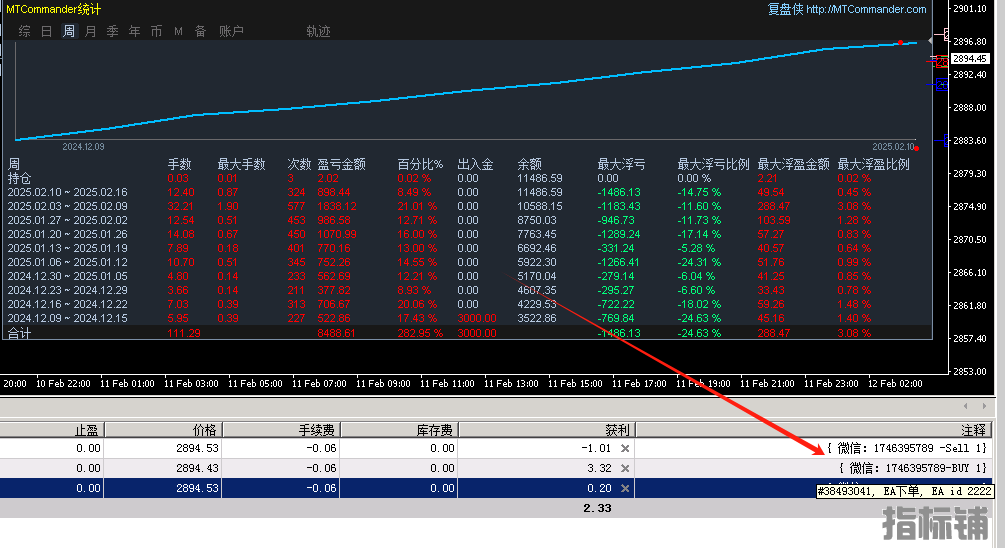Click the 最大浮亏比例 column heading
This screenshot has height=548, width=1005.
(713, 164)
